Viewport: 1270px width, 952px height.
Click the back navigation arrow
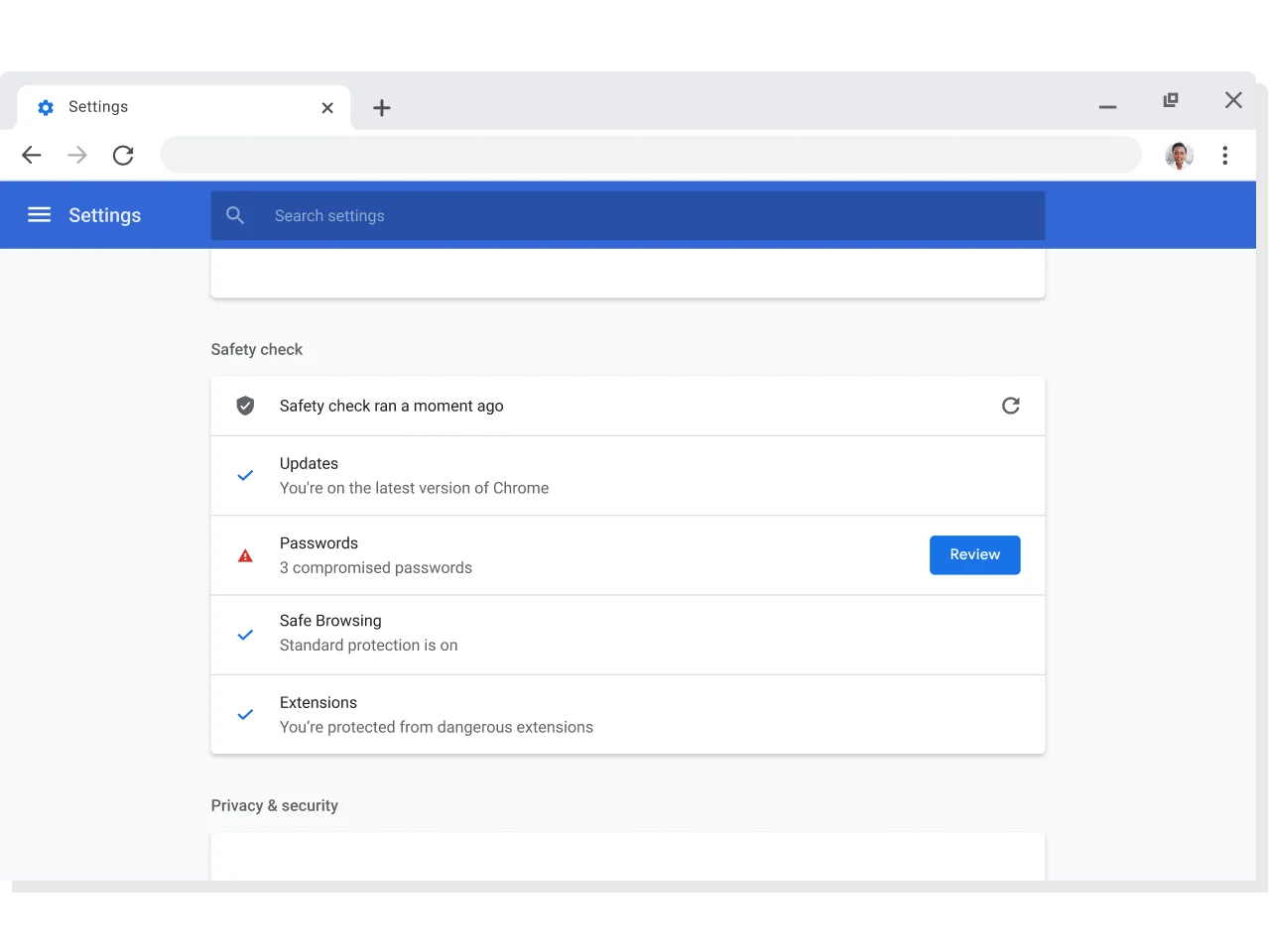click(x=32, y=155)
